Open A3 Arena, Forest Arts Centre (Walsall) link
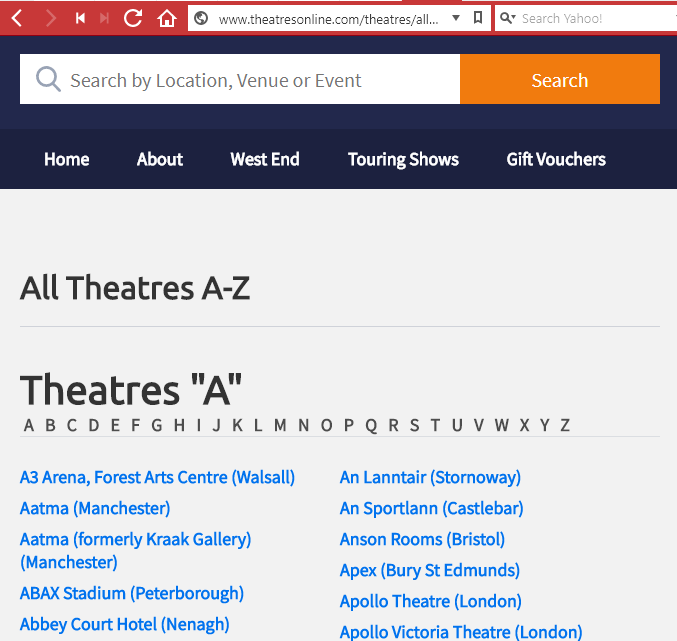Viewport: 677px width, 641px height. pyautogui.click(x=157, y=477)
